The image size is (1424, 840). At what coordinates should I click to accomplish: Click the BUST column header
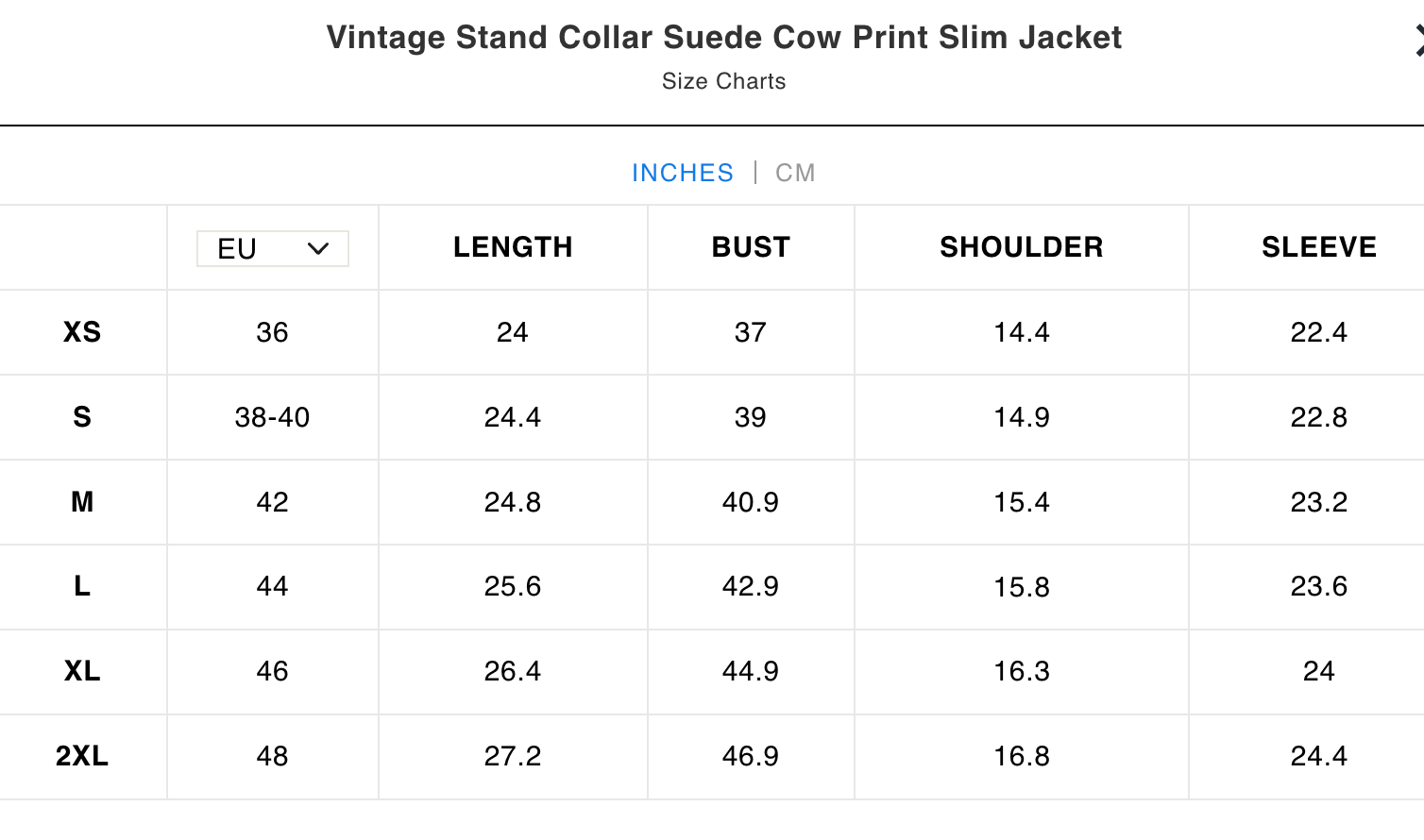tap(751, 247)
